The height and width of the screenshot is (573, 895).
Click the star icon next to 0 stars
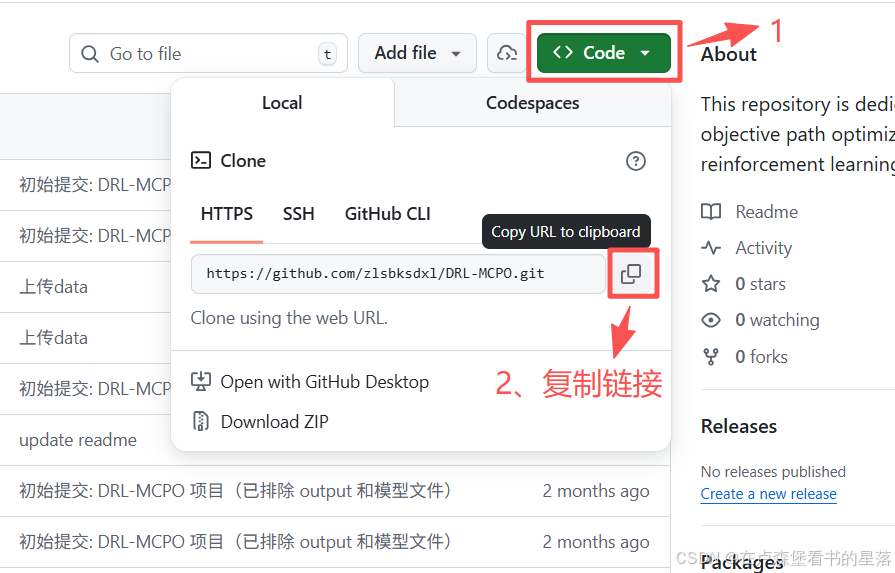(x=711, y=284)
